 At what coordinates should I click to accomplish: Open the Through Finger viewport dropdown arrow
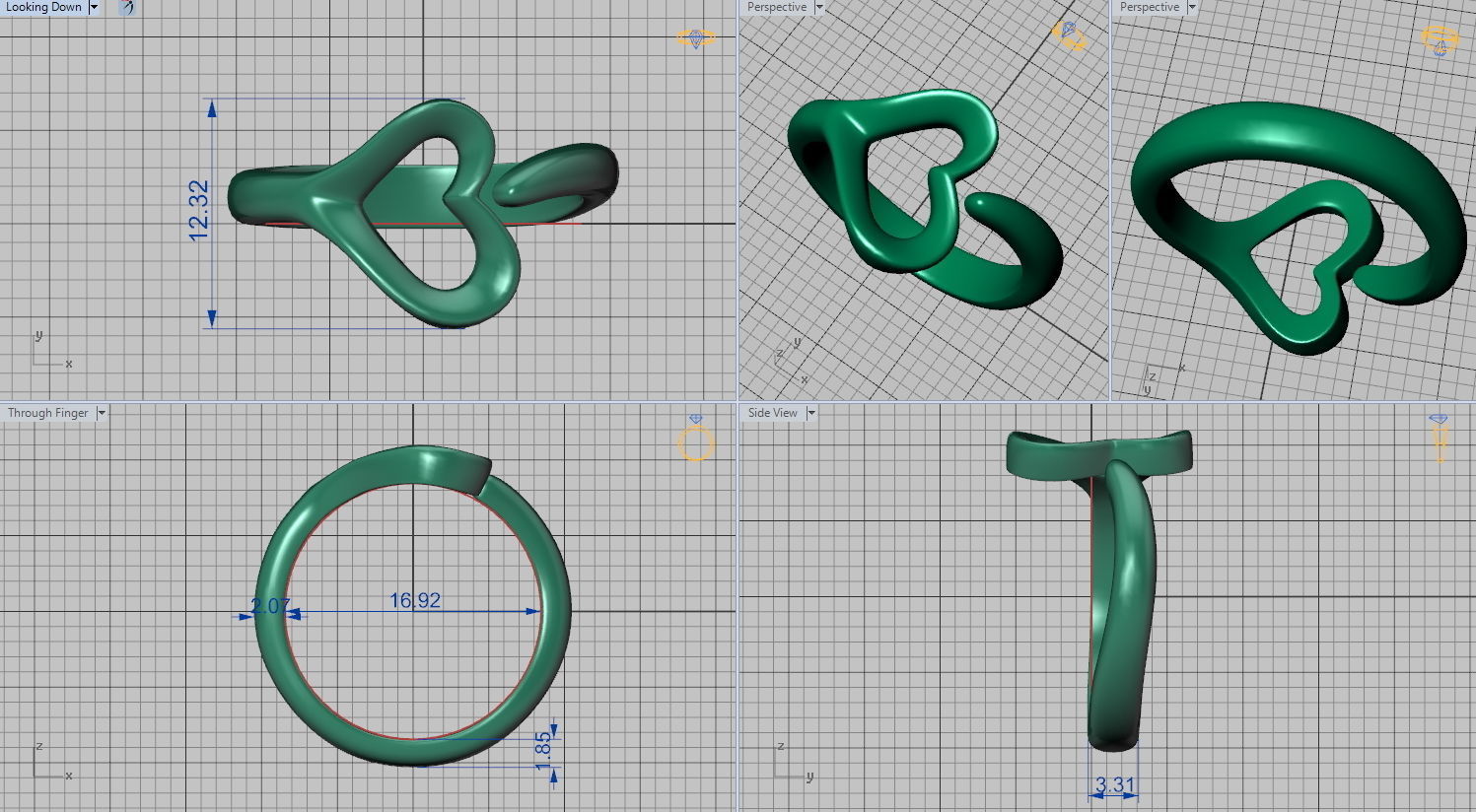[101, 413]
